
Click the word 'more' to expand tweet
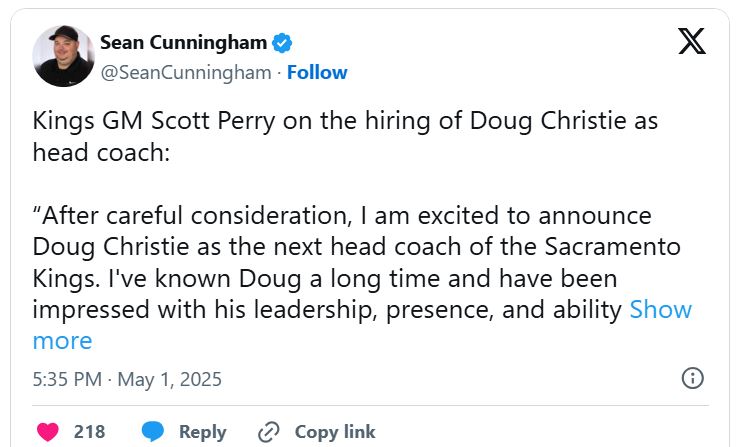click(62, 340)
